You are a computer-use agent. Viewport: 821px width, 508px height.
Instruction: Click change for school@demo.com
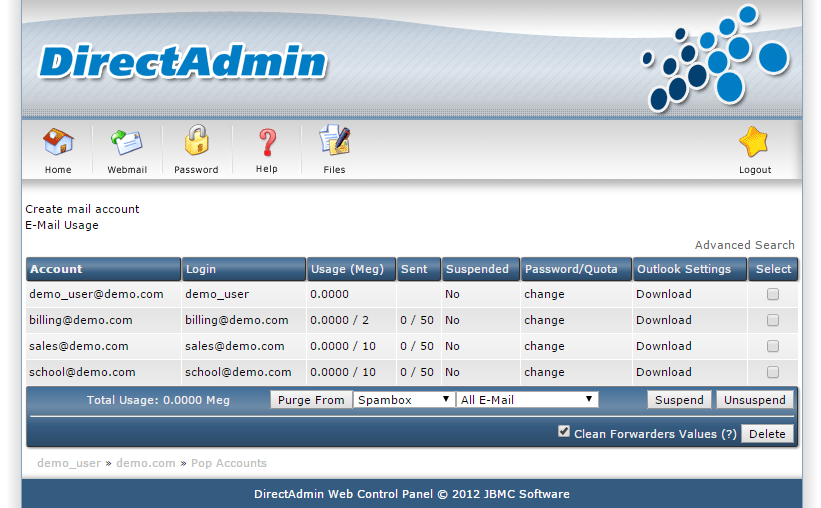click(545, 372)
